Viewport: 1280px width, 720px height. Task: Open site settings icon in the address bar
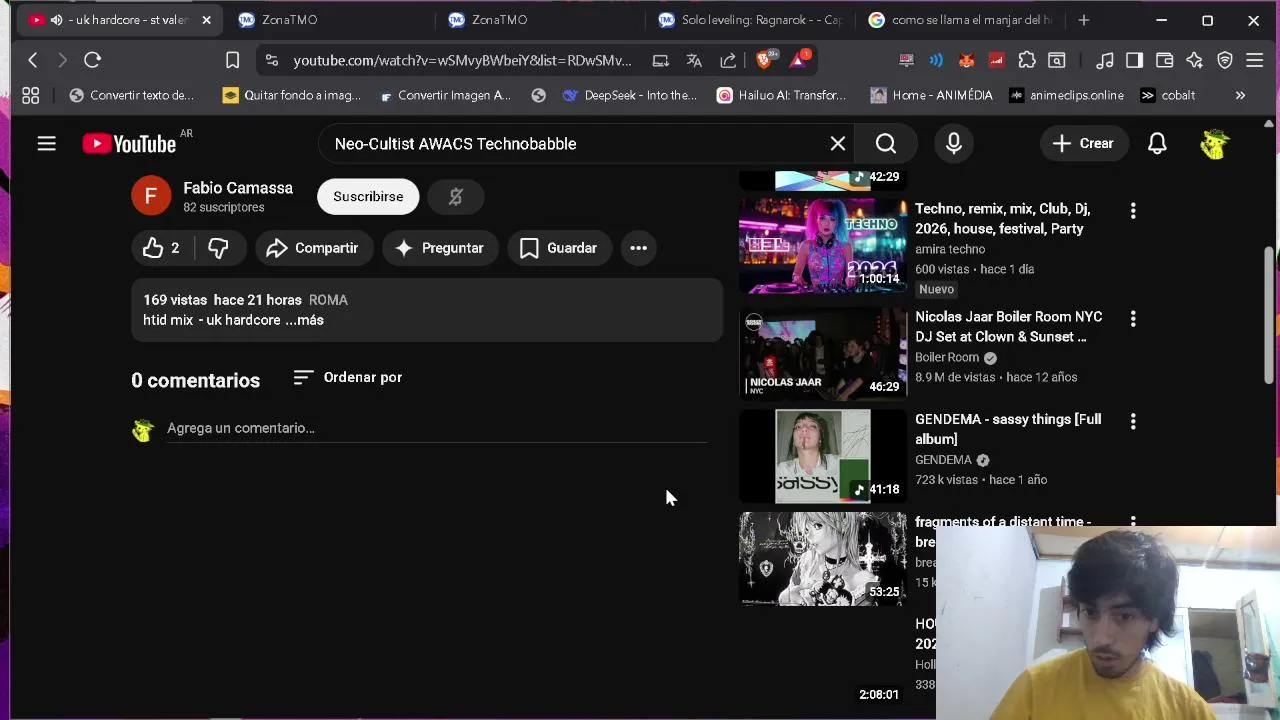pos(272,60)
